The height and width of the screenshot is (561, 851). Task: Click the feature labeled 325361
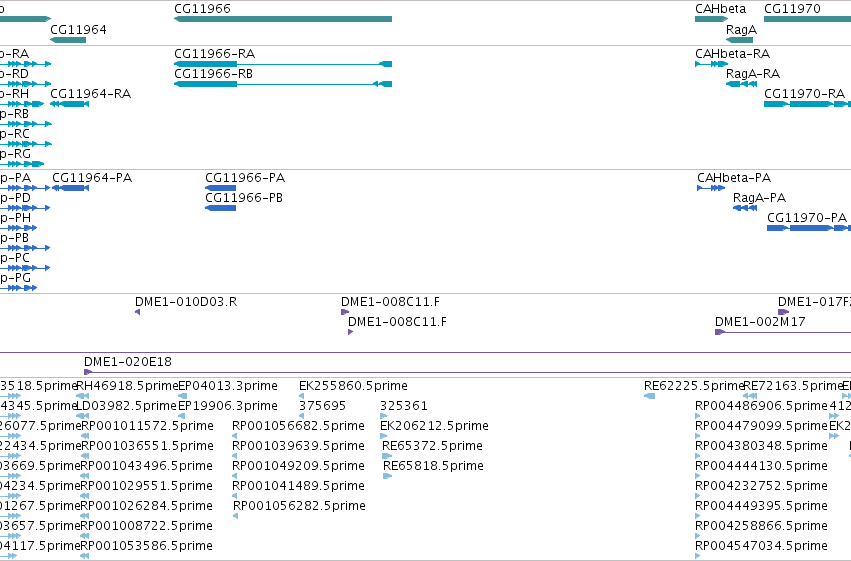[383, 416]
